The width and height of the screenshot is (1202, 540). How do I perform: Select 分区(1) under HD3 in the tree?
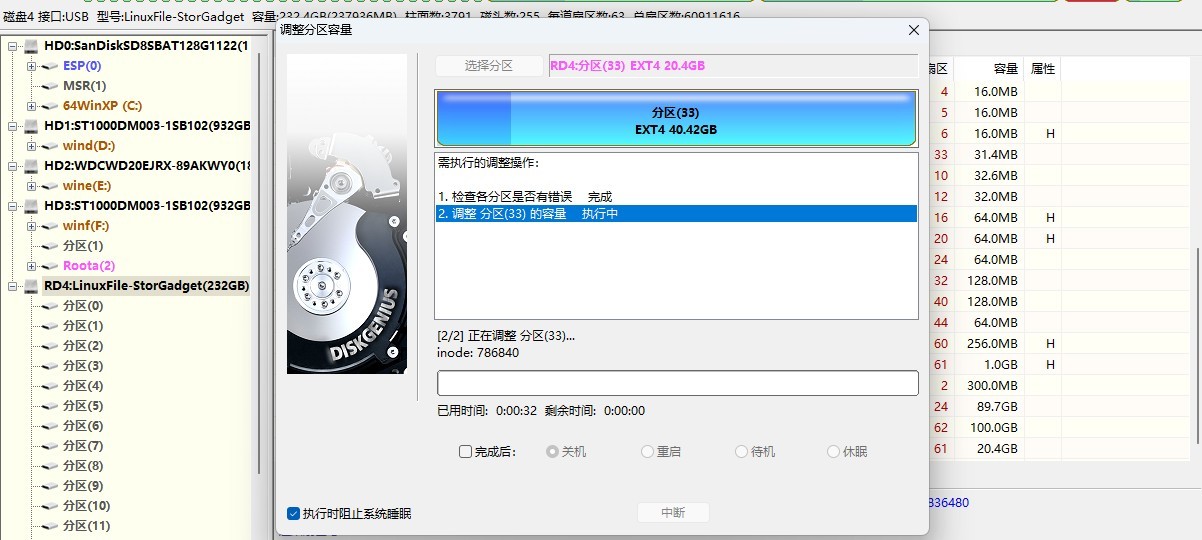pos(82,246)
